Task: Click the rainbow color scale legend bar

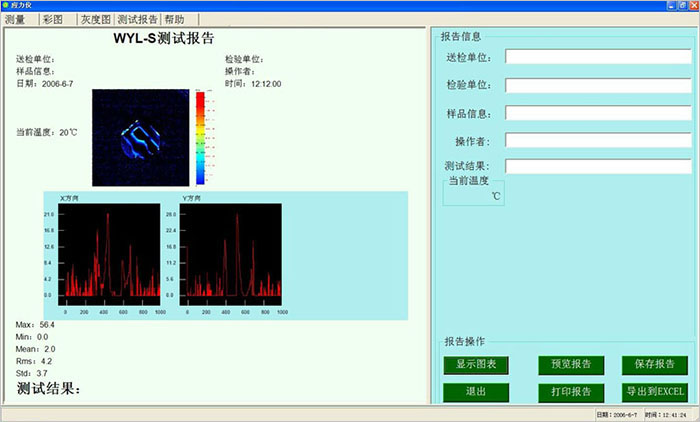Action: click(200, 138)
